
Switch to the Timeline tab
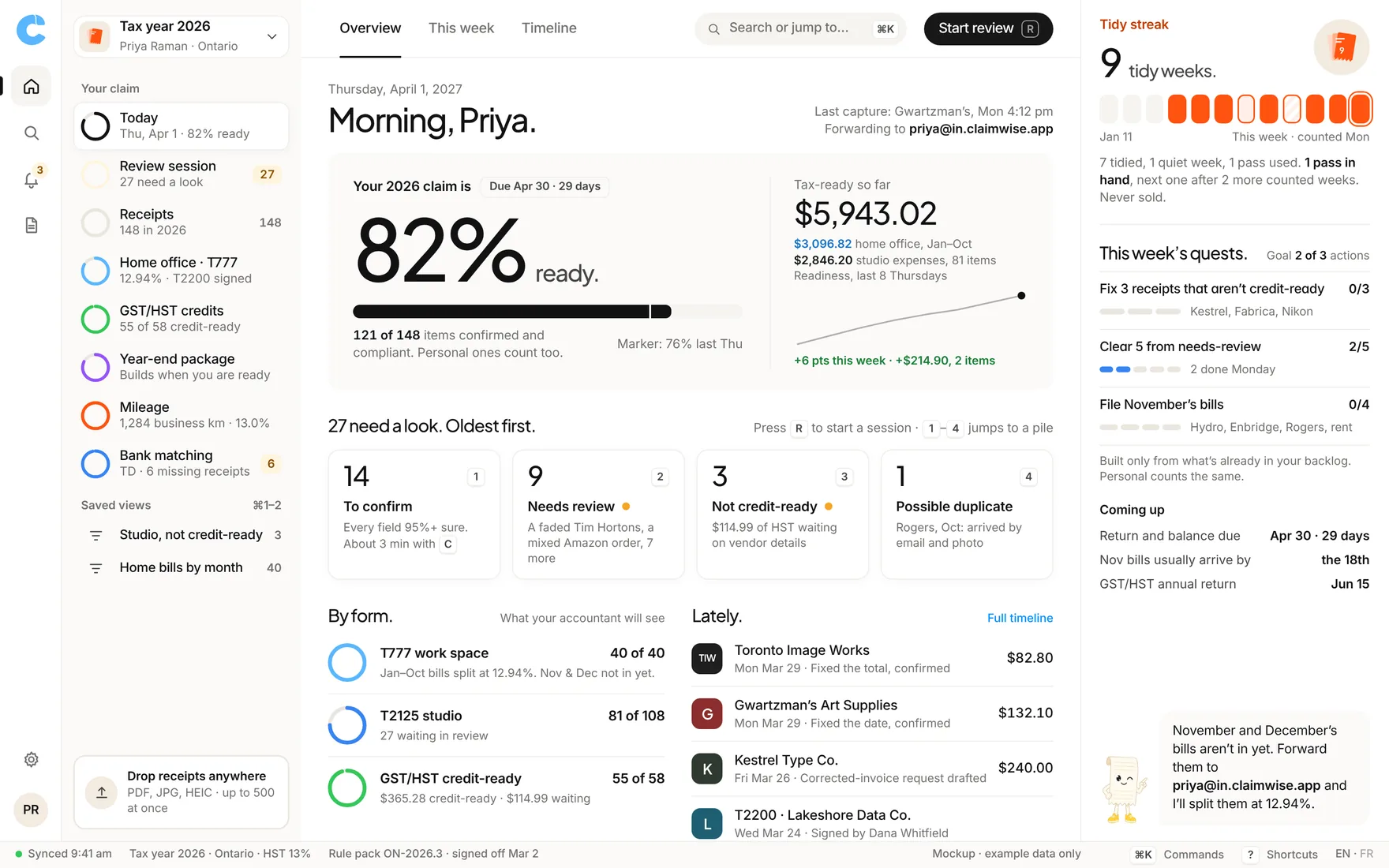549,28
